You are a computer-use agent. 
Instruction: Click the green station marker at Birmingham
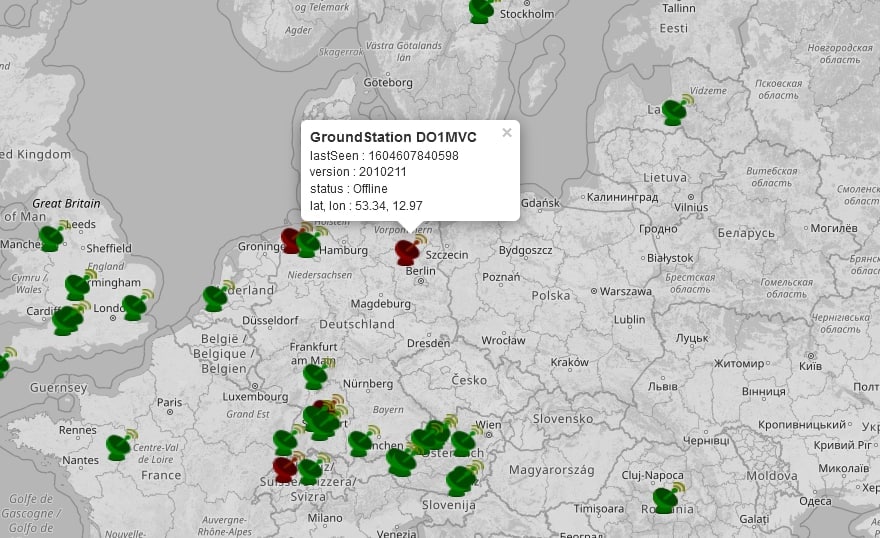78,287
